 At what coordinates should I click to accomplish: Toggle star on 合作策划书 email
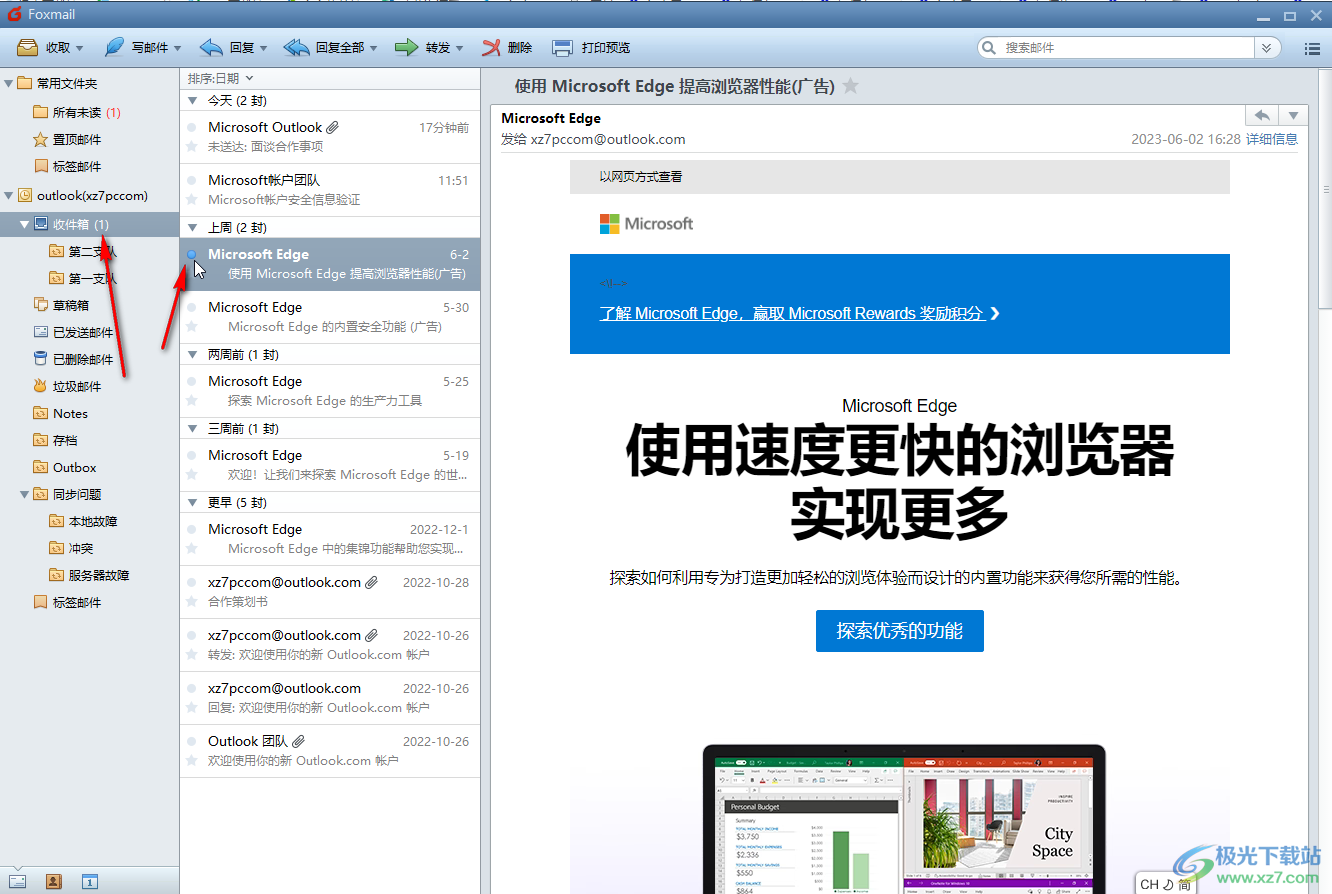191,601
